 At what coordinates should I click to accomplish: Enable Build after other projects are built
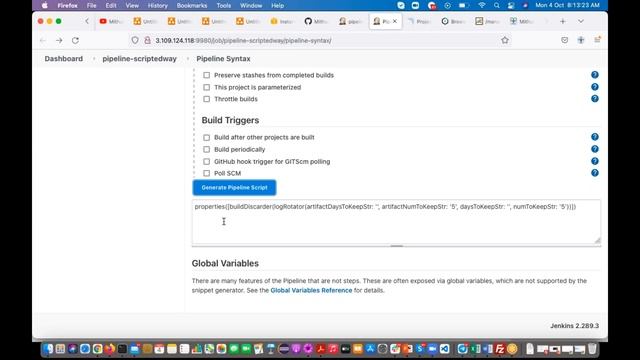pos(207,138)
